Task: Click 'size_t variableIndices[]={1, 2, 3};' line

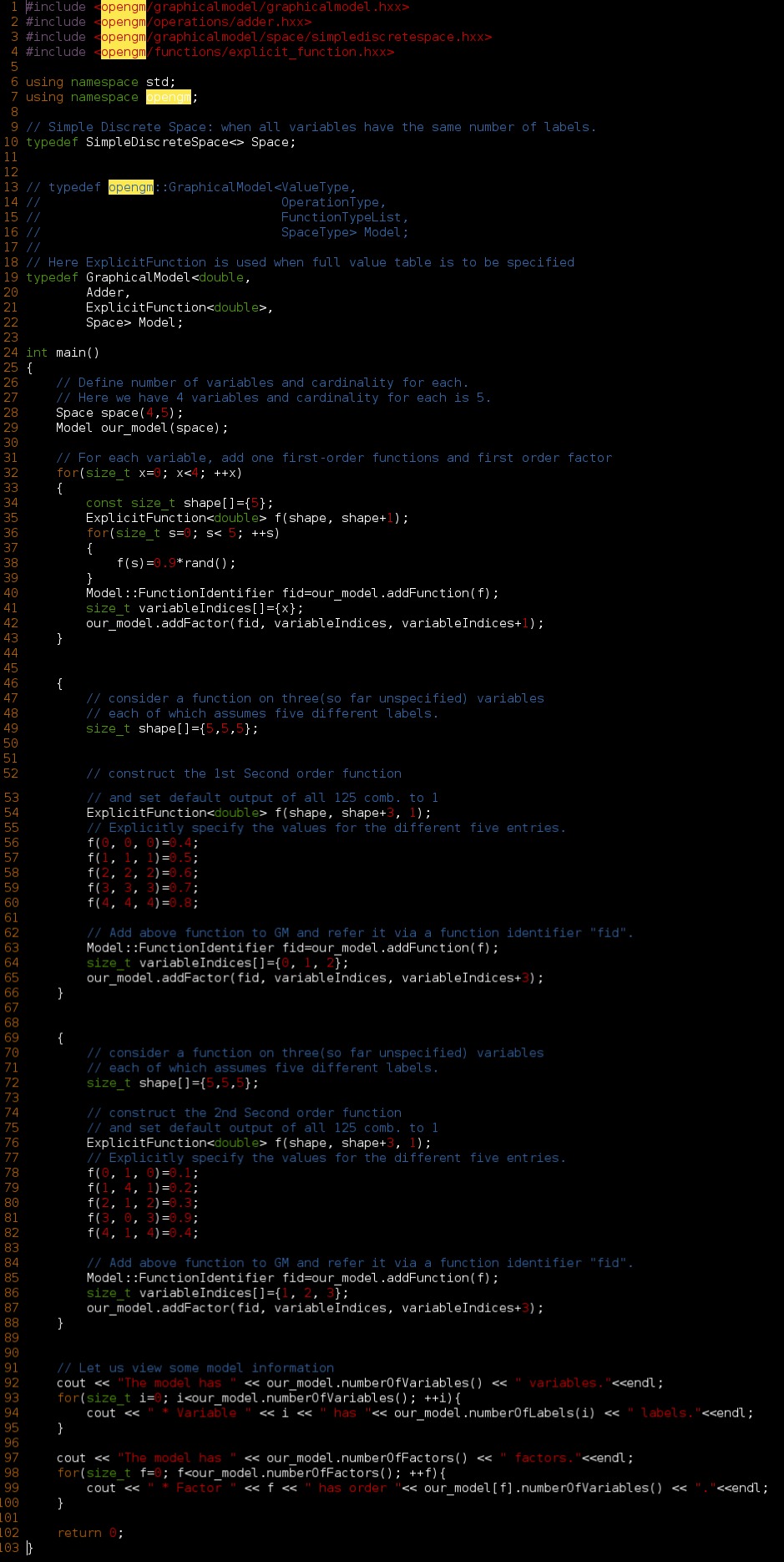Action: [217, 1293]
